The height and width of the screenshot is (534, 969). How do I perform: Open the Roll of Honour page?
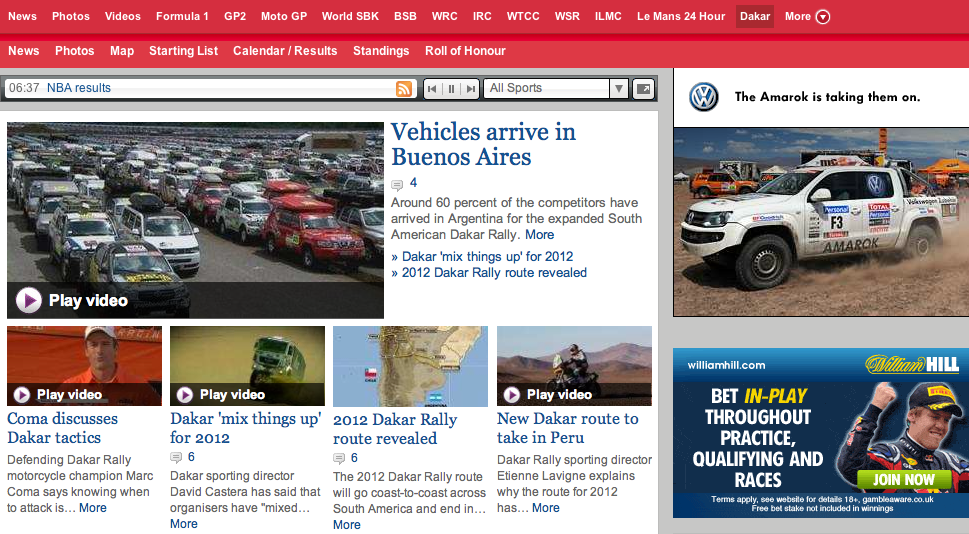(x=465, y=51)
